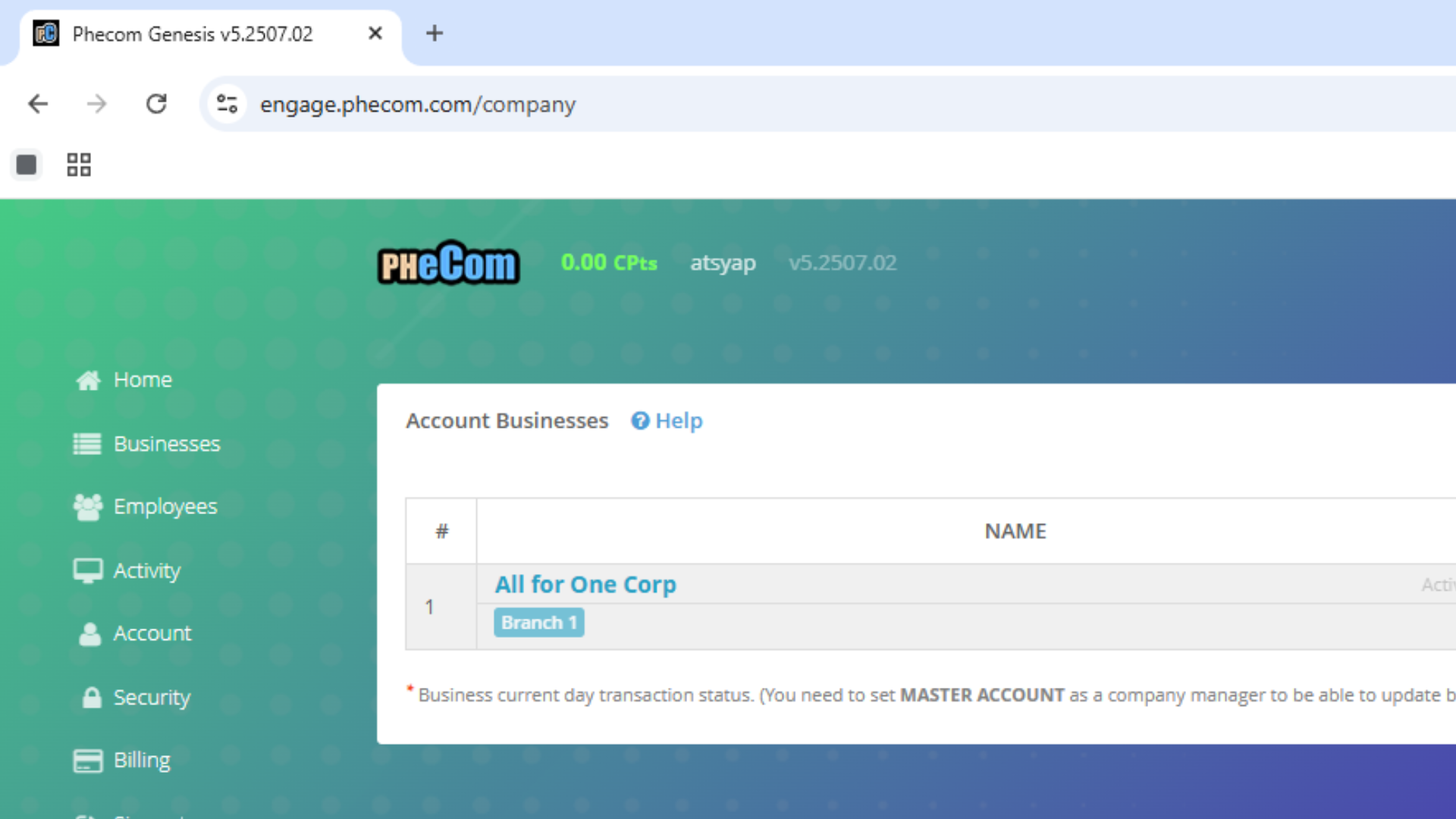Click the atsyap username
Viewport: 1456px width, 819px height.
[x=723, y=263]
